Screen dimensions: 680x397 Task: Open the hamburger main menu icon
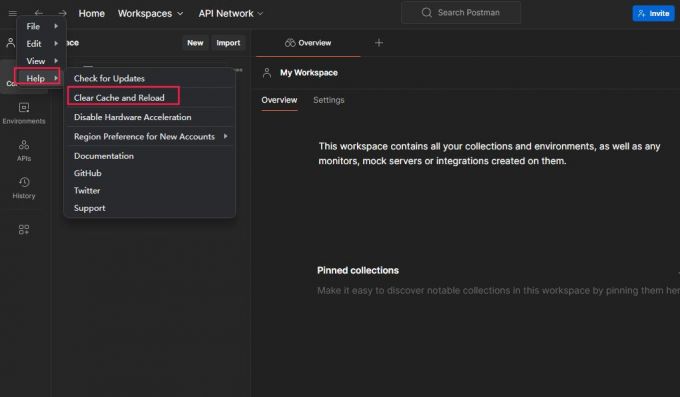point(13,13)
